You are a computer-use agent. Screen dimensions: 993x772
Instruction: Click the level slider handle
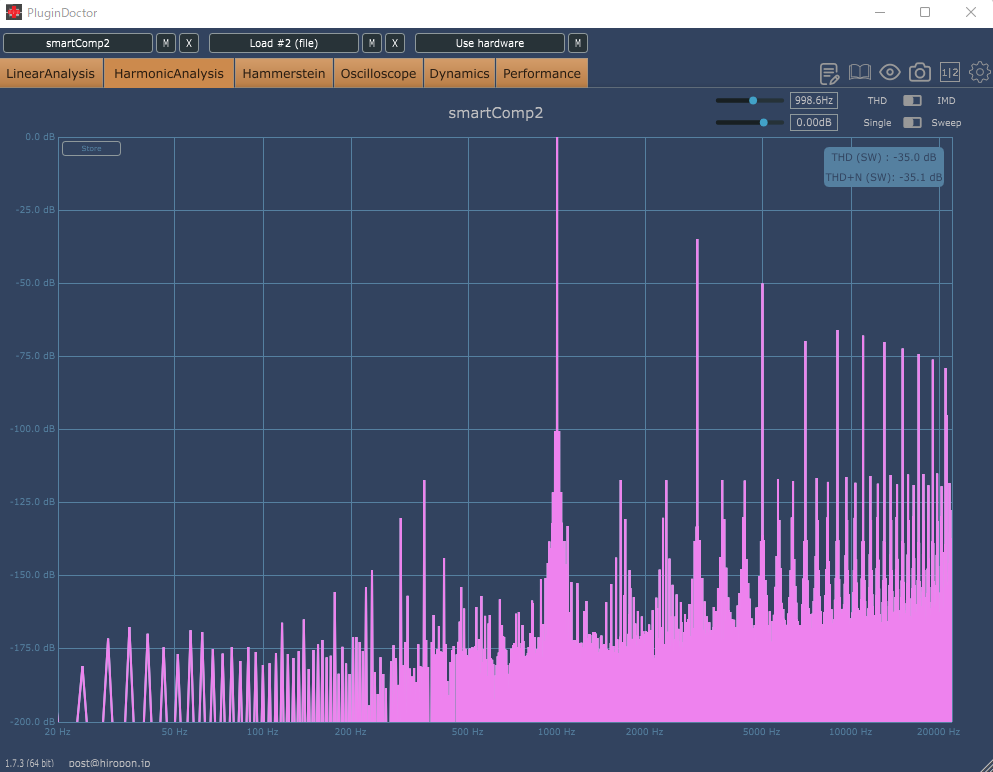pyautogui.click(x=764, y=123)
